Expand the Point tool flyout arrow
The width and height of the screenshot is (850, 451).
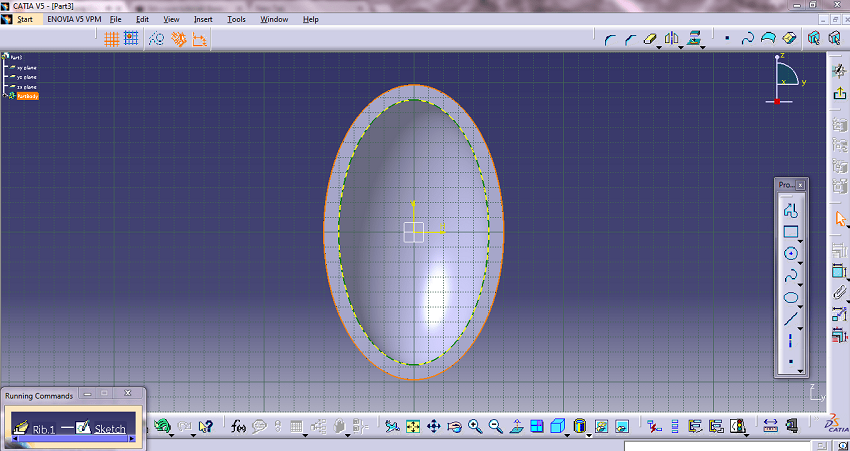pyautogui.click(x=801, y=372)
